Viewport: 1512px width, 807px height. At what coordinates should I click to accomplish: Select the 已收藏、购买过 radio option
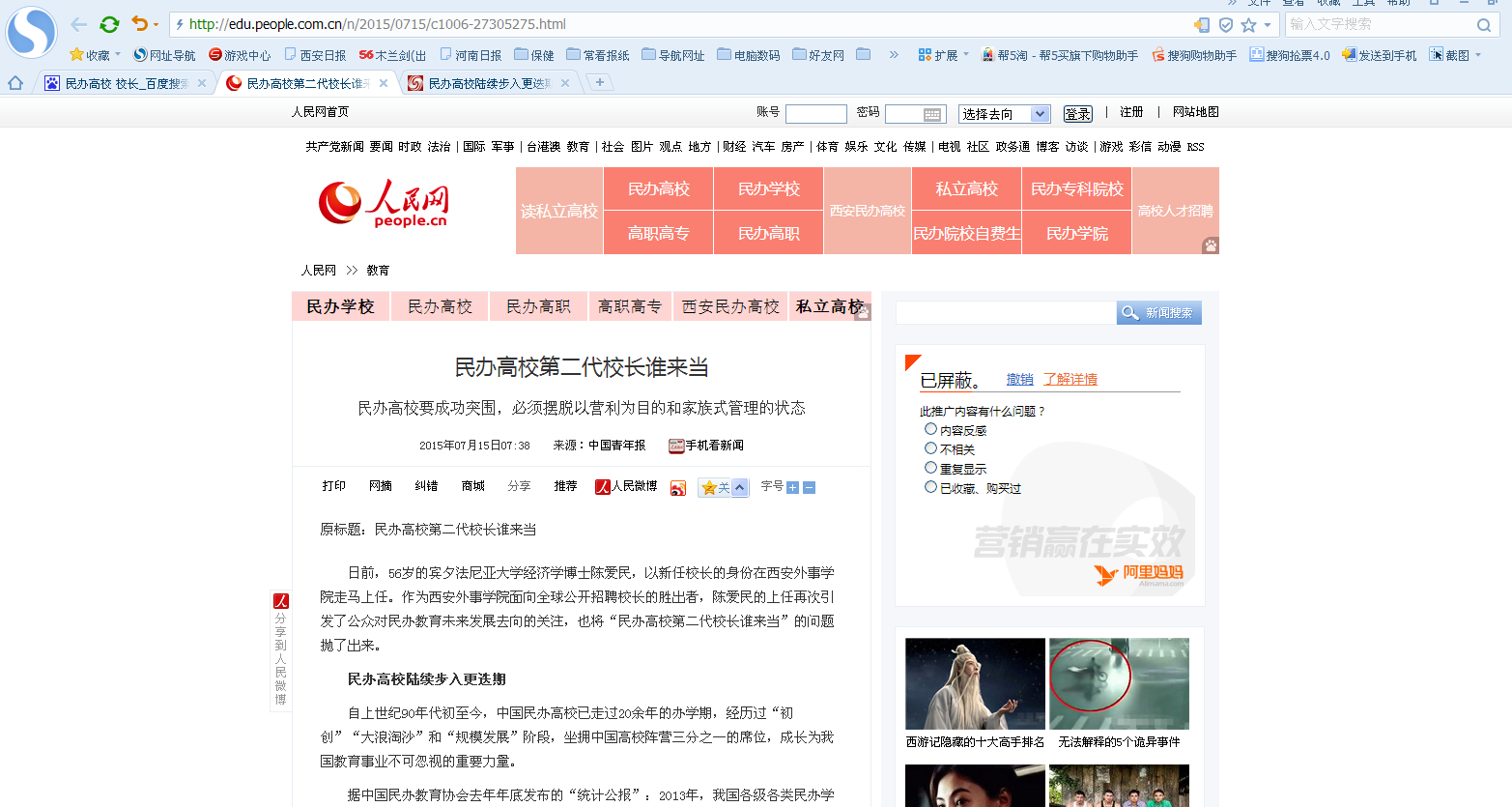(930, 487)
